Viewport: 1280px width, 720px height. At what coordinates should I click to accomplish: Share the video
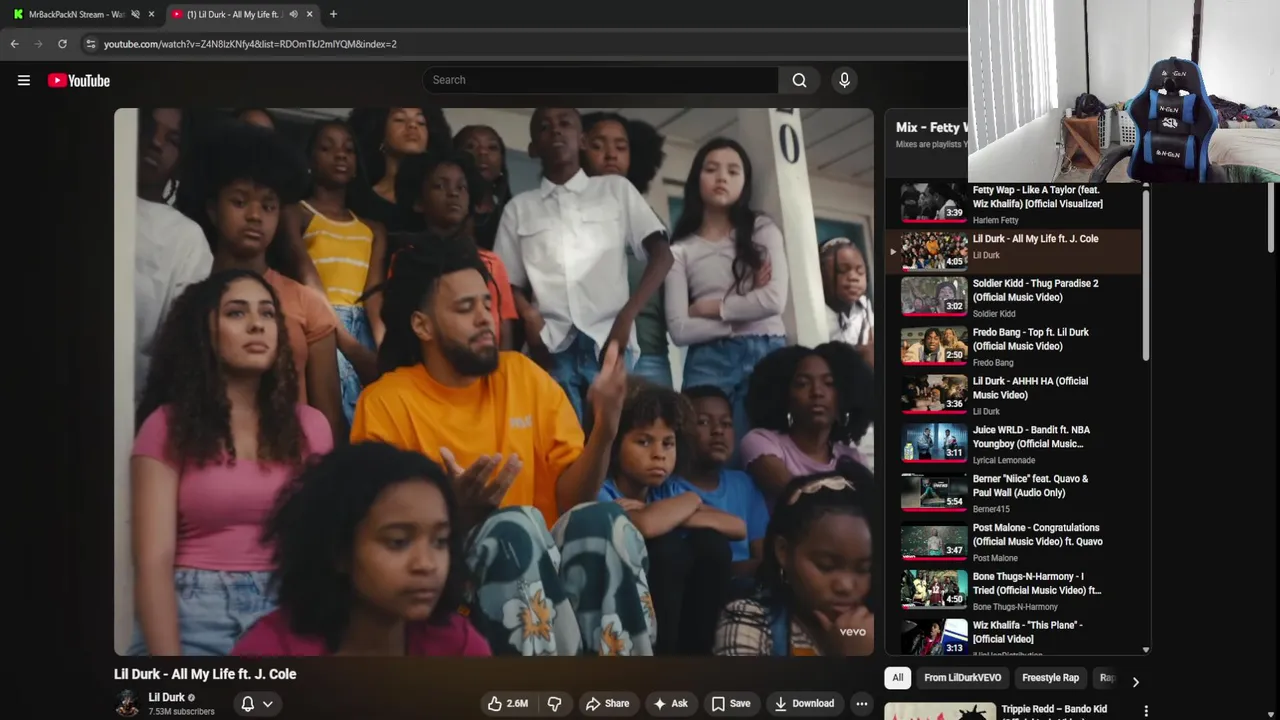[x=607, y=704]
